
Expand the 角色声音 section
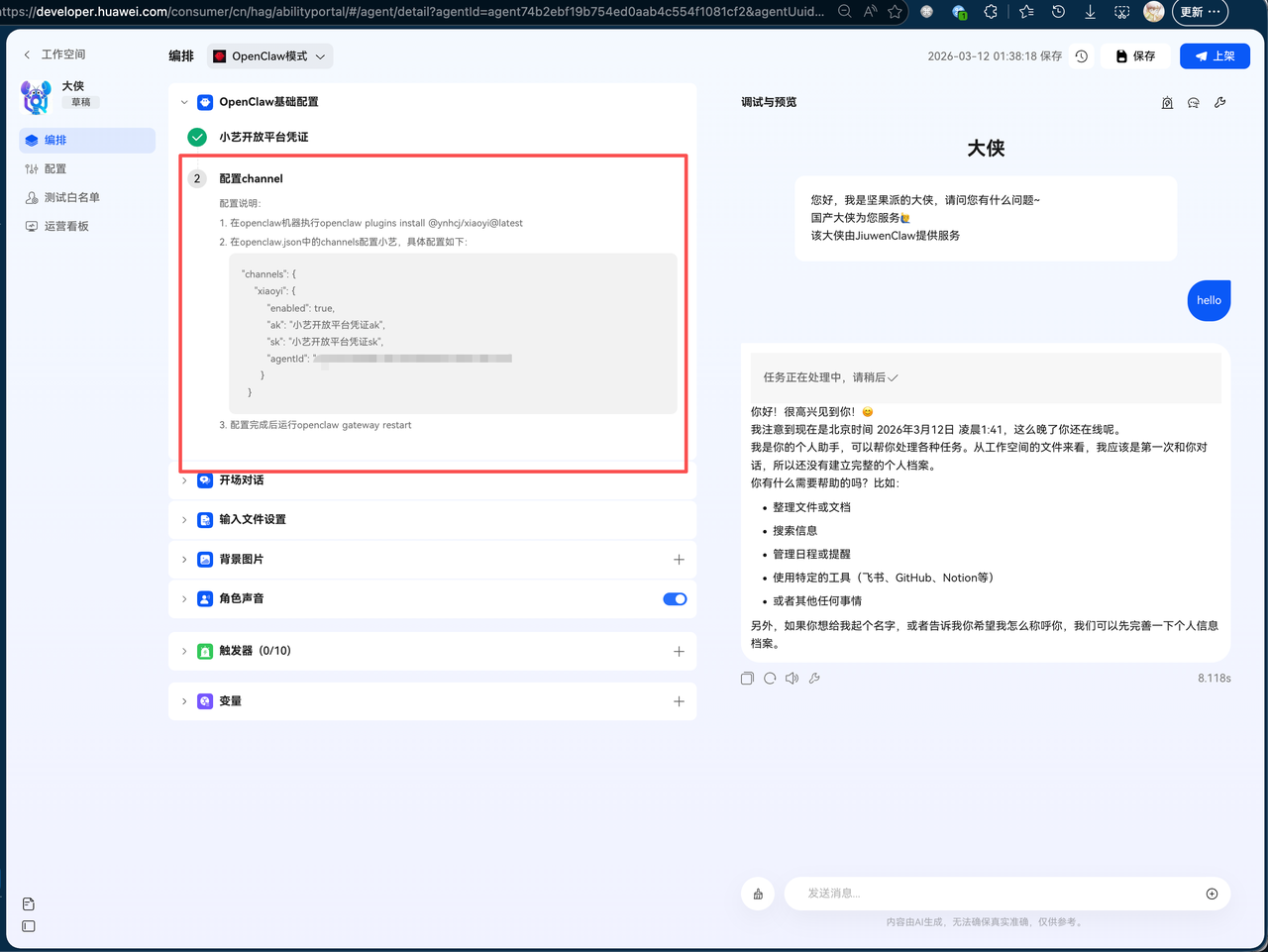pos(184,599)
